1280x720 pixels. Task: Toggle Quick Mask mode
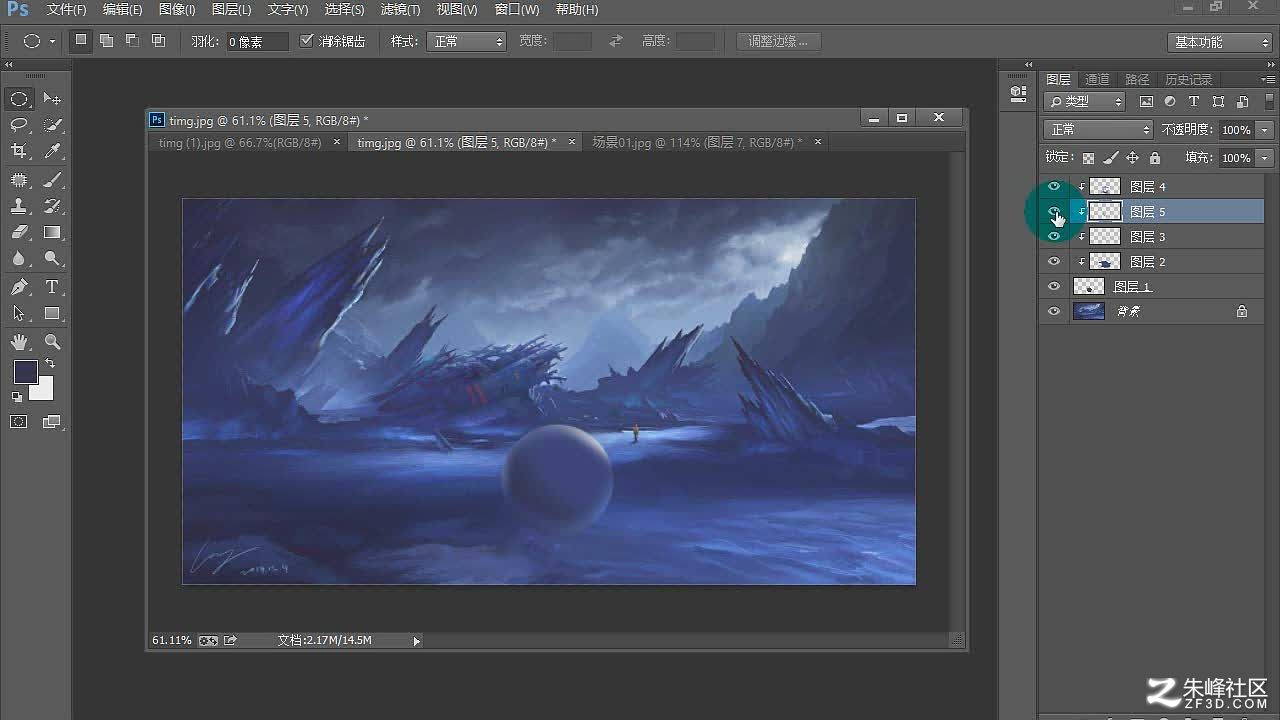pos(19,422)
